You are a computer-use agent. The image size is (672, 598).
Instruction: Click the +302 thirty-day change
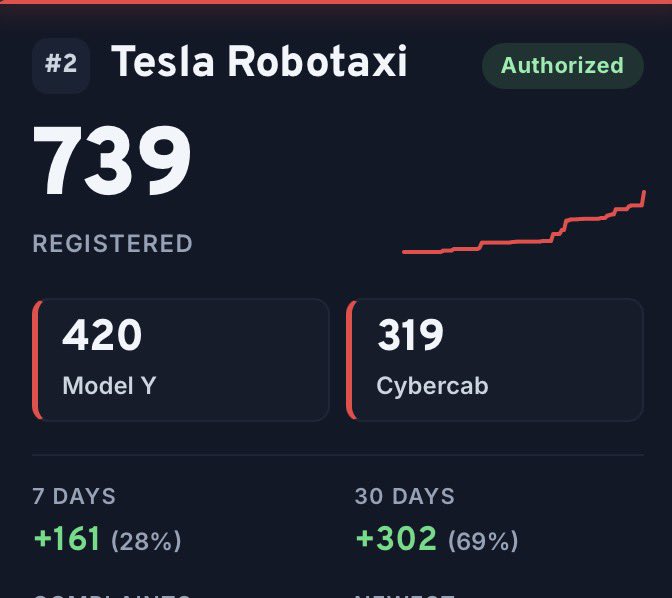[x=396, y=539]
